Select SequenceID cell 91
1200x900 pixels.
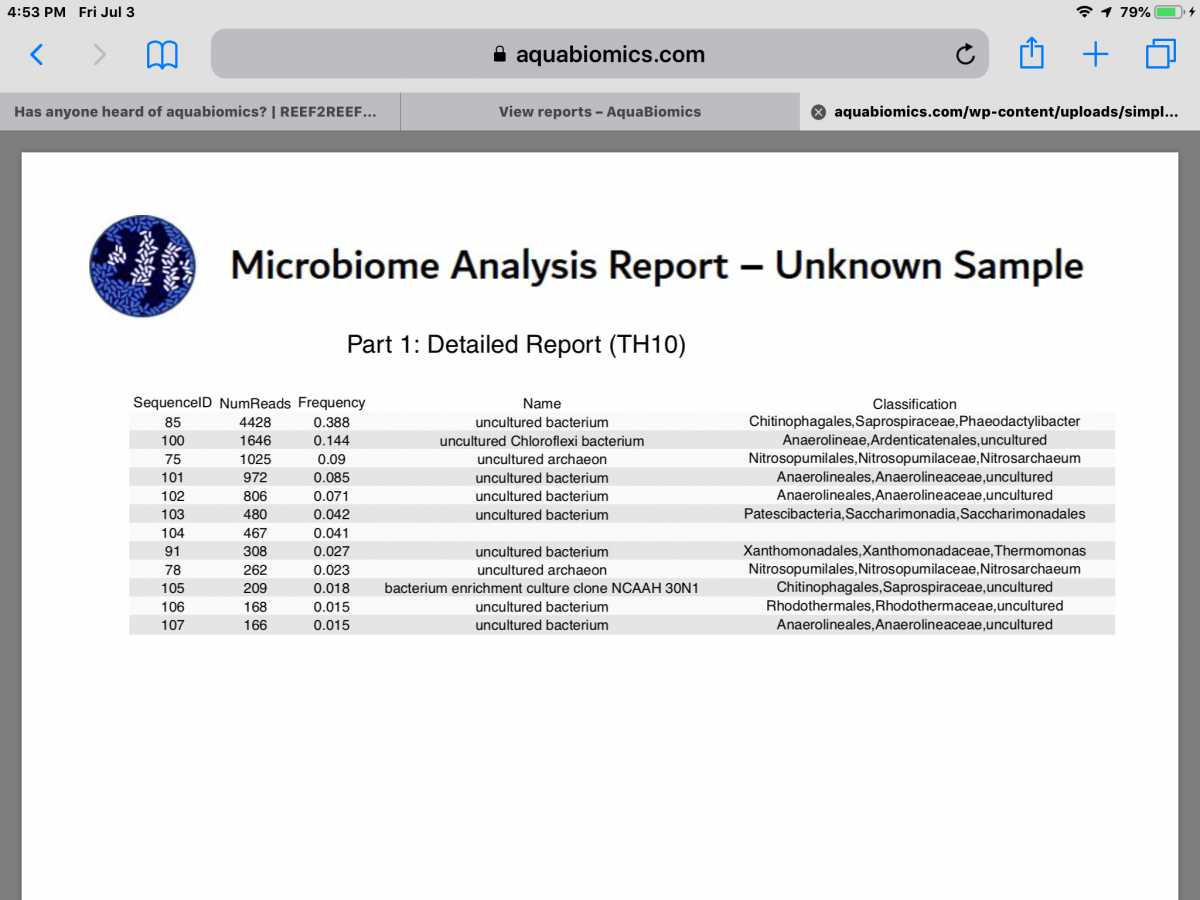click(x=173, y=551)
